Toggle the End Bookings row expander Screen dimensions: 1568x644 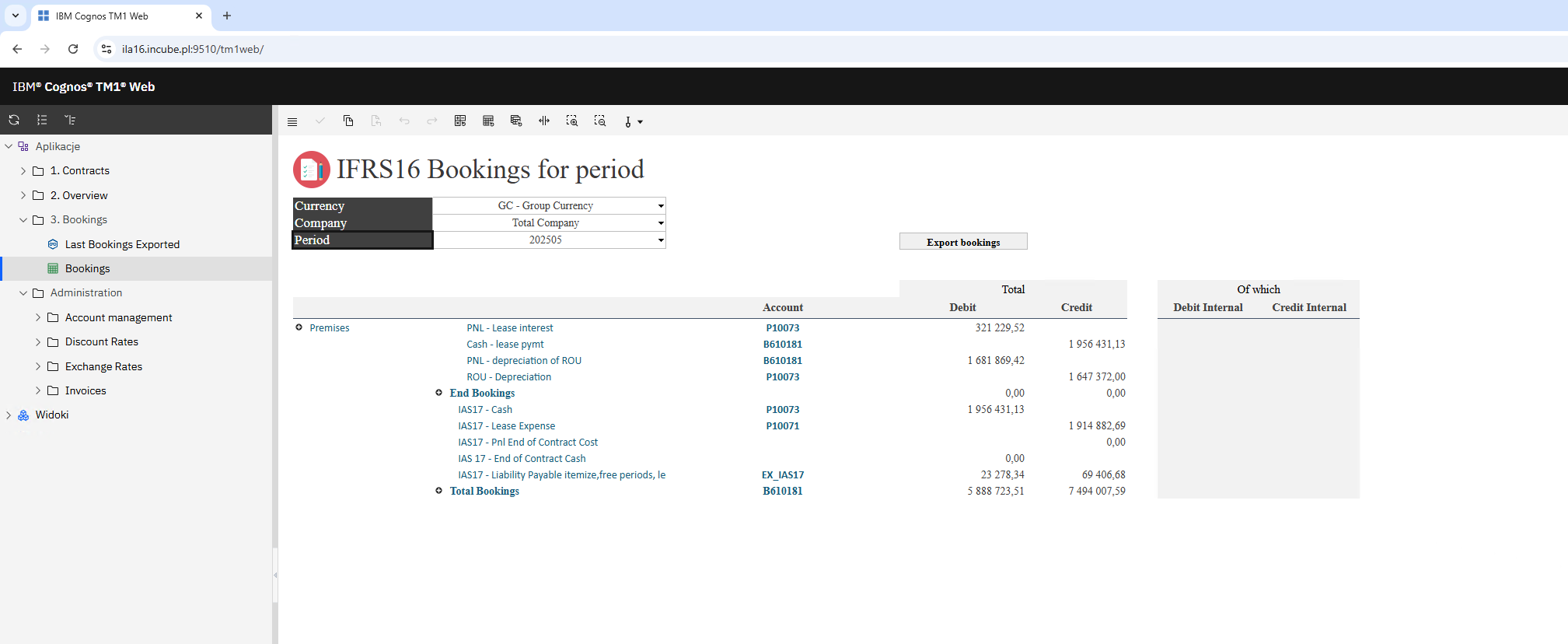pos(438,393)
